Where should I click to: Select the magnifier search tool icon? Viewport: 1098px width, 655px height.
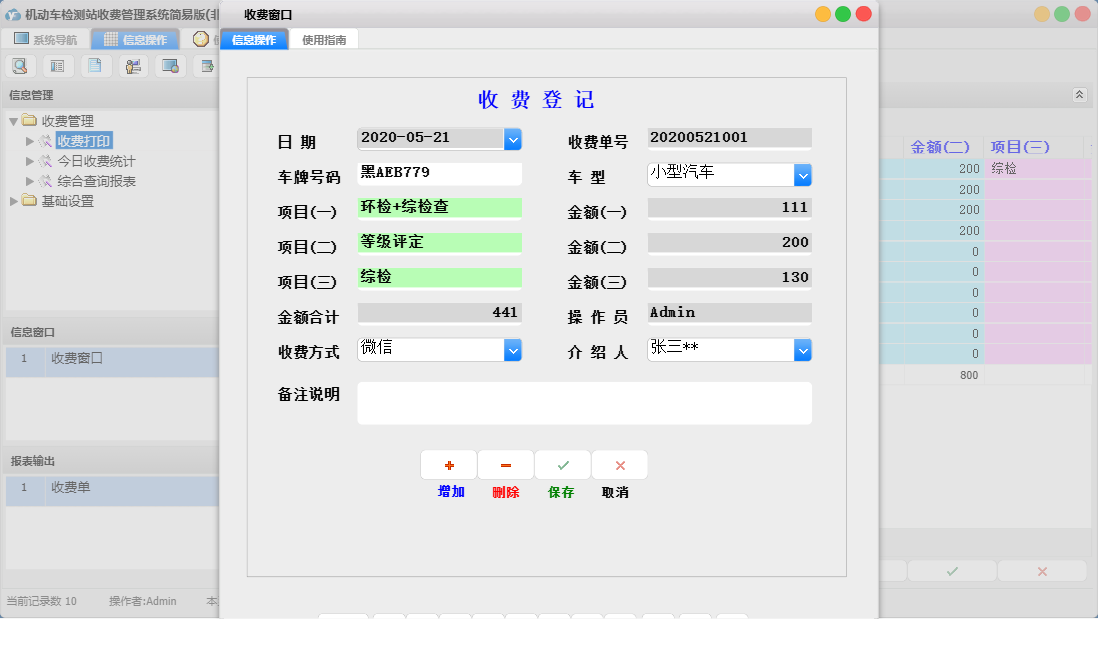(20, 65)
